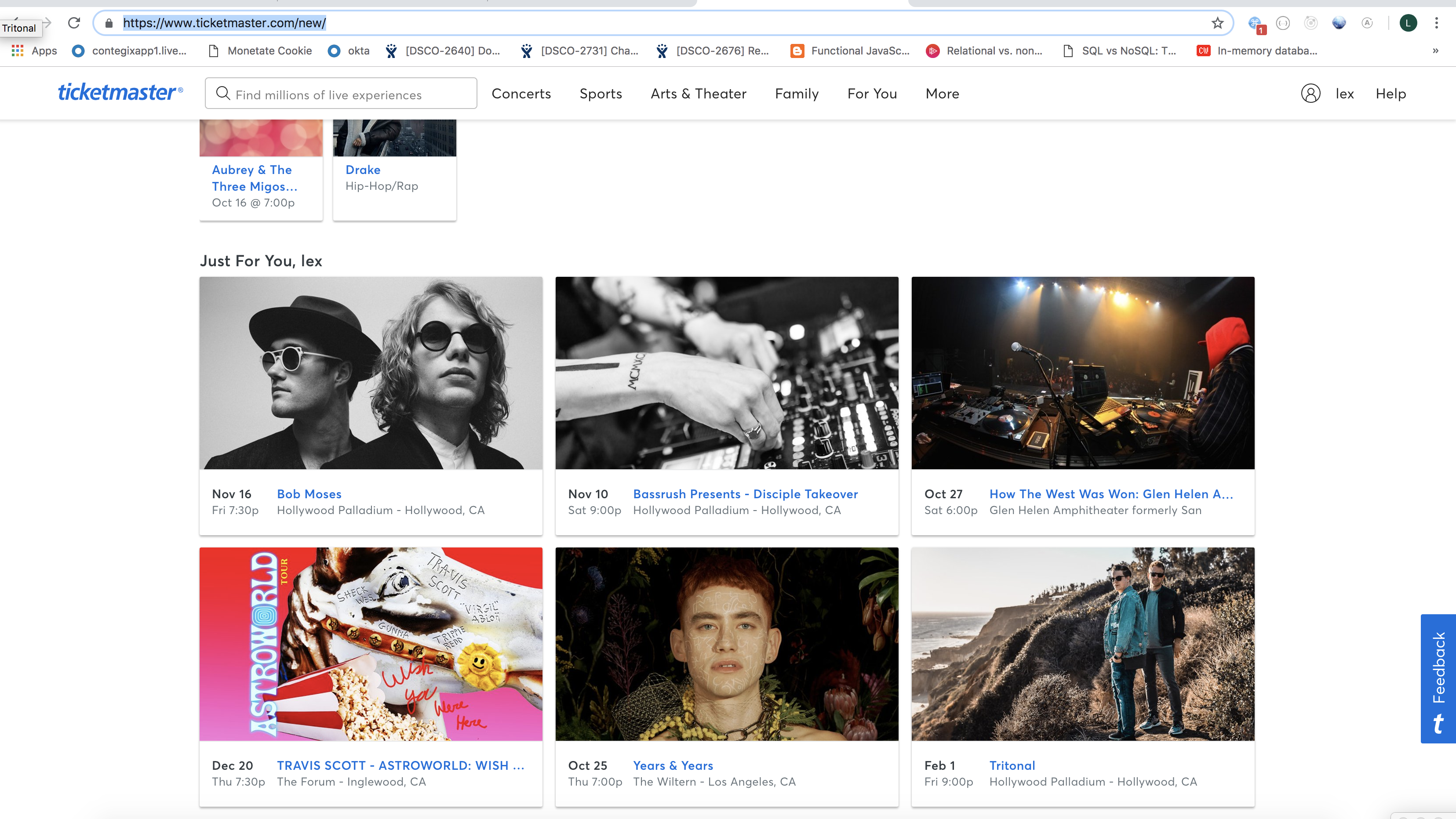Open the Years & Years event link
This screenshot has width=1456, height=819.
pyautogui.click(x=673, y=766)
